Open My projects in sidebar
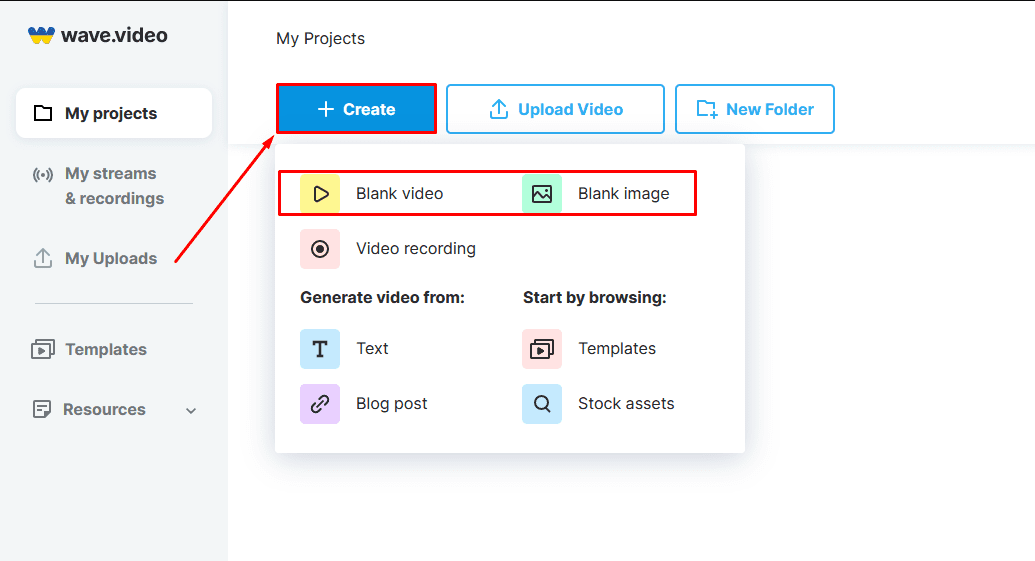 (x=114, y=113)
